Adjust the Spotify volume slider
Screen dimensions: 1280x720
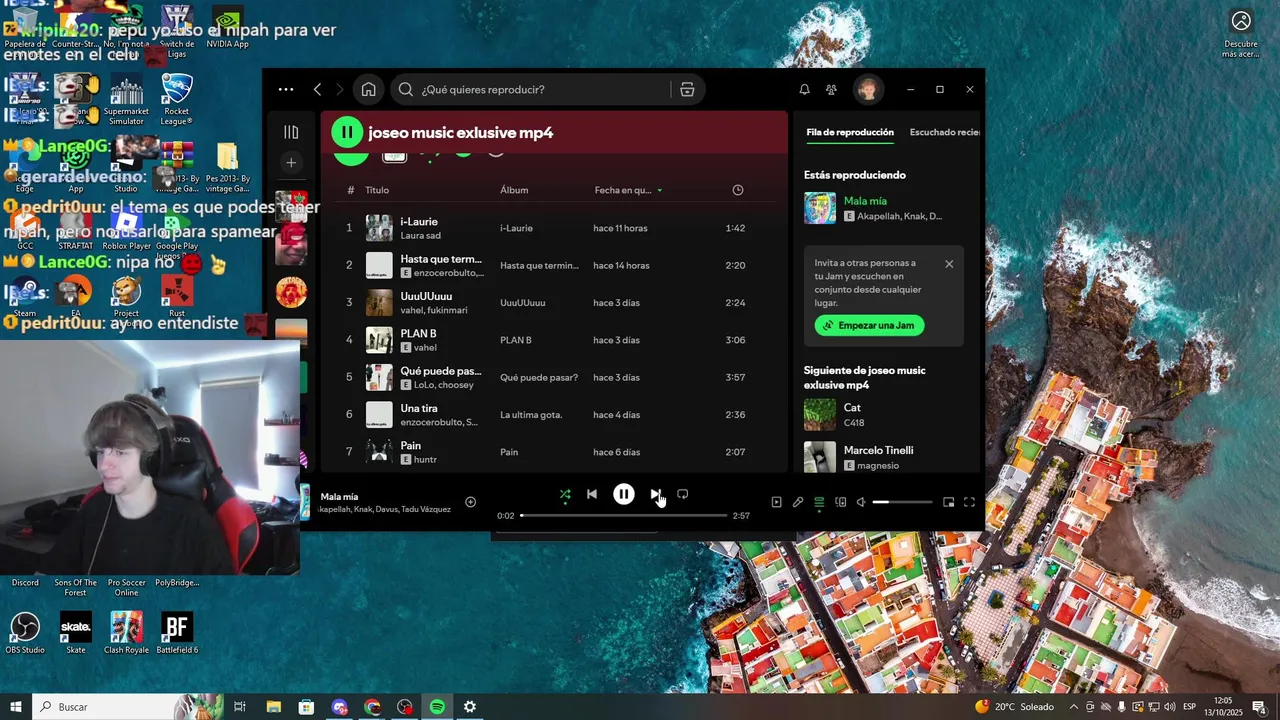(x=902, y=502)
